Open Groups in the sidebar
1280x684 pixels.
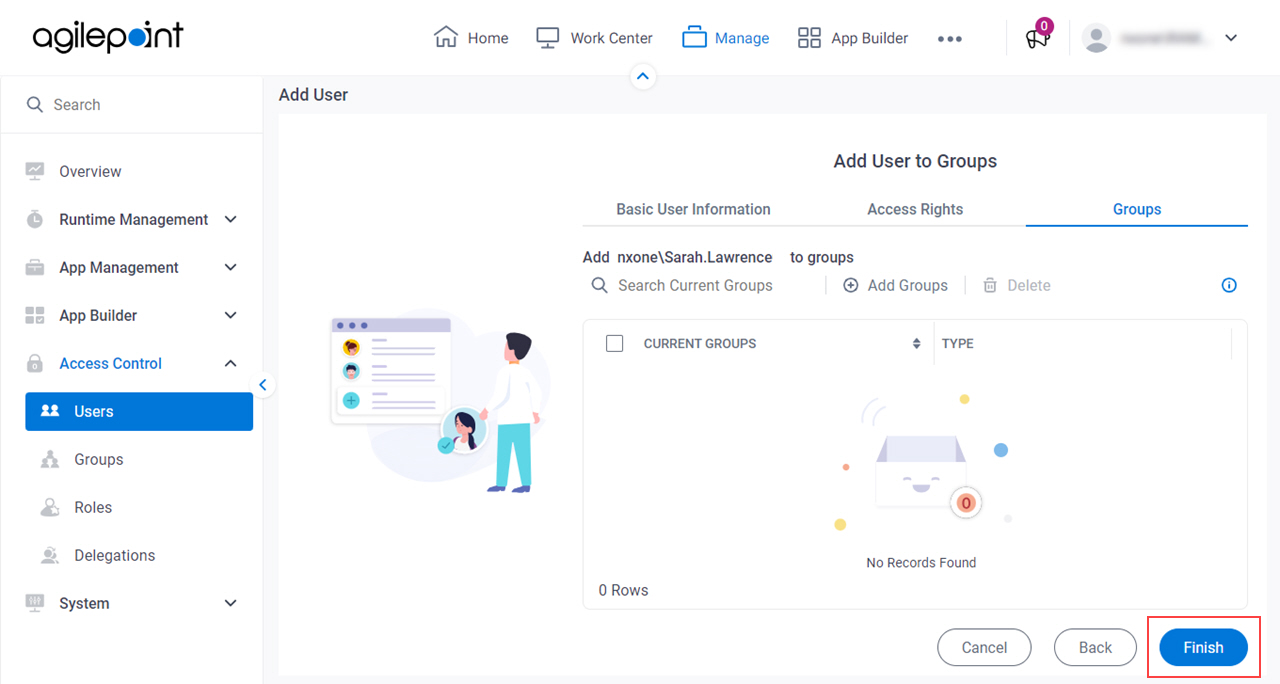pyautogui.click(x=98, y=459)
